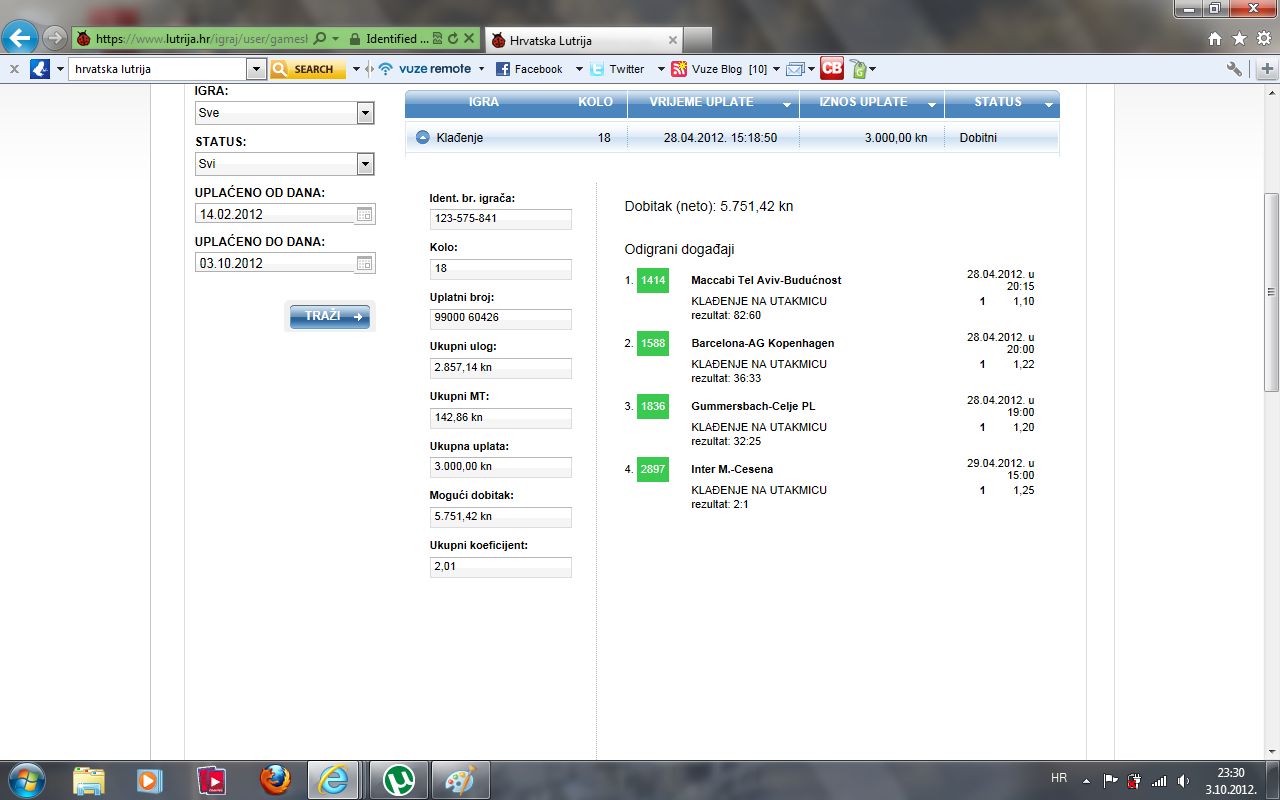Open the Windows Start button
The height and width of the screenshot is (800, 1280).
[x=26, y=779]
